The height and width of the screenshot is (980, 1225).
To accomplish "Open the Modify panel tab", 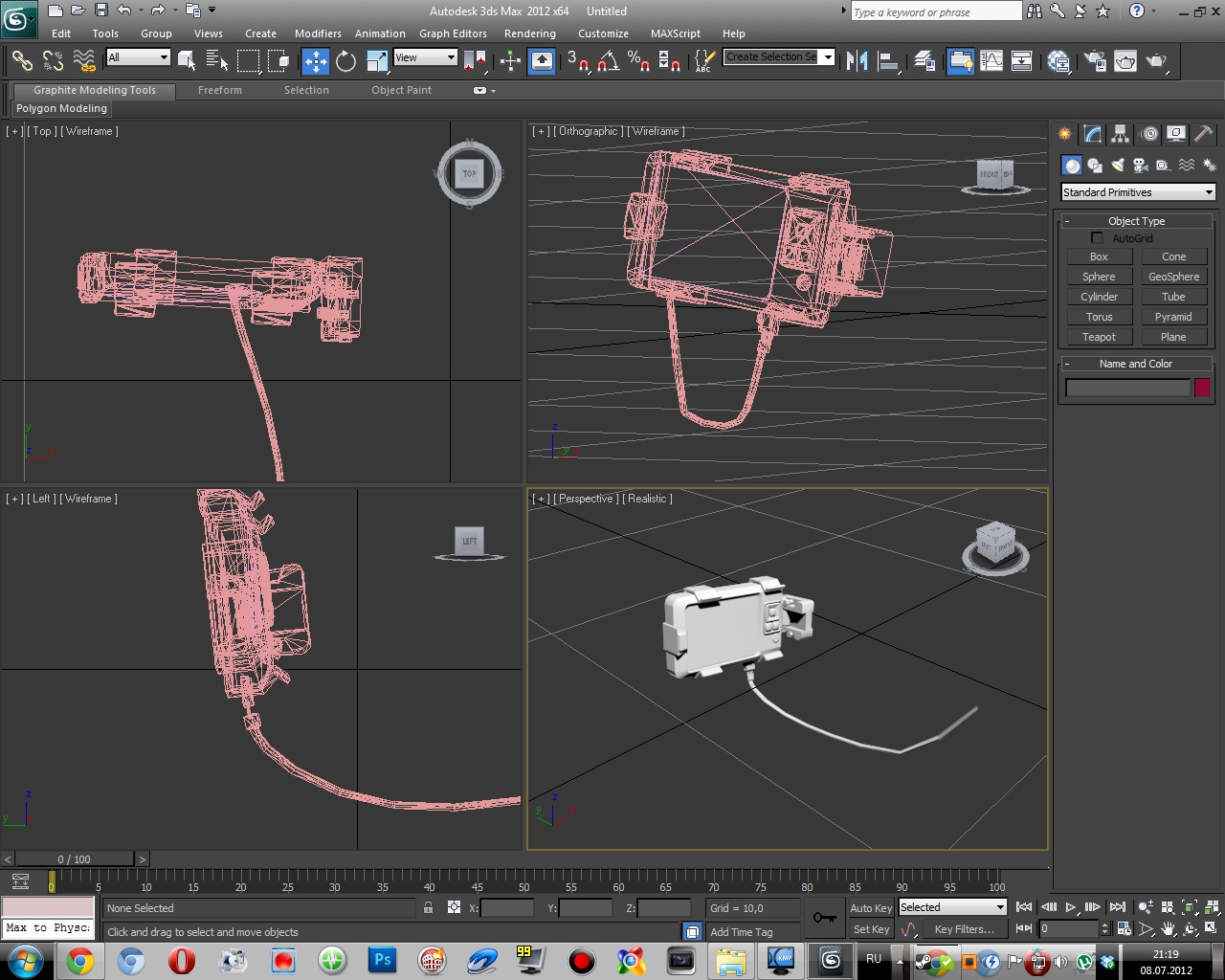I will (1092, 134).
